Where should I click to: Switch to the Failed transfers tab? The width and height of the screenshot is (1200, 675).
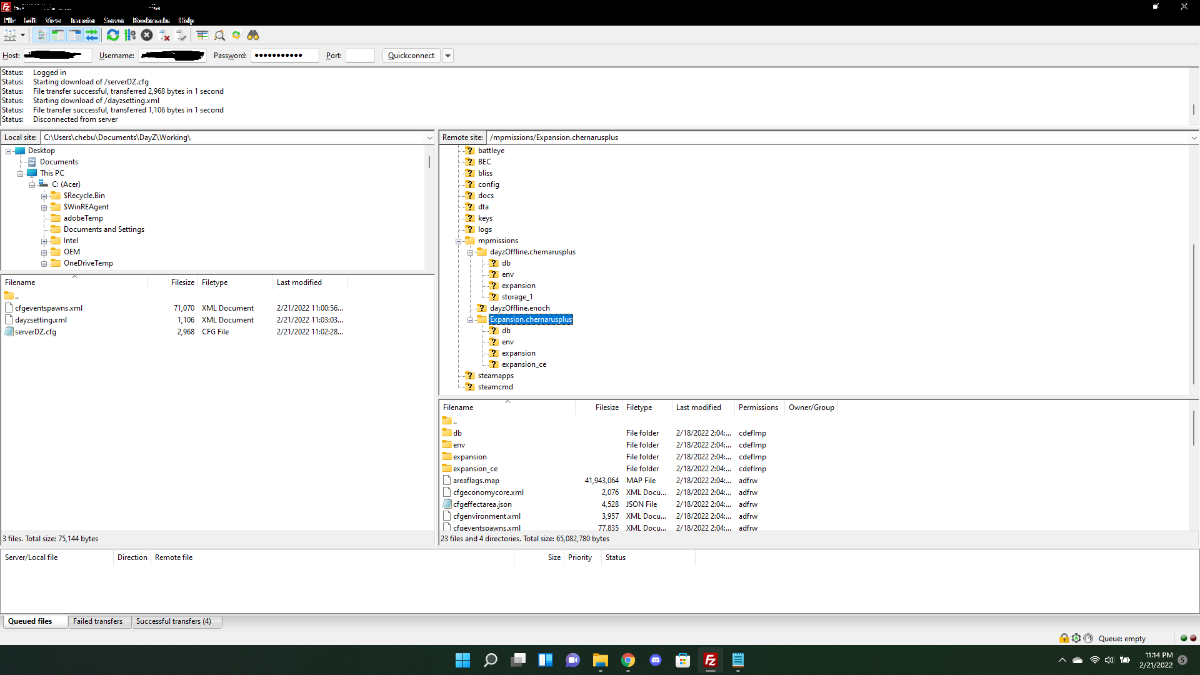tap(98, 621)
